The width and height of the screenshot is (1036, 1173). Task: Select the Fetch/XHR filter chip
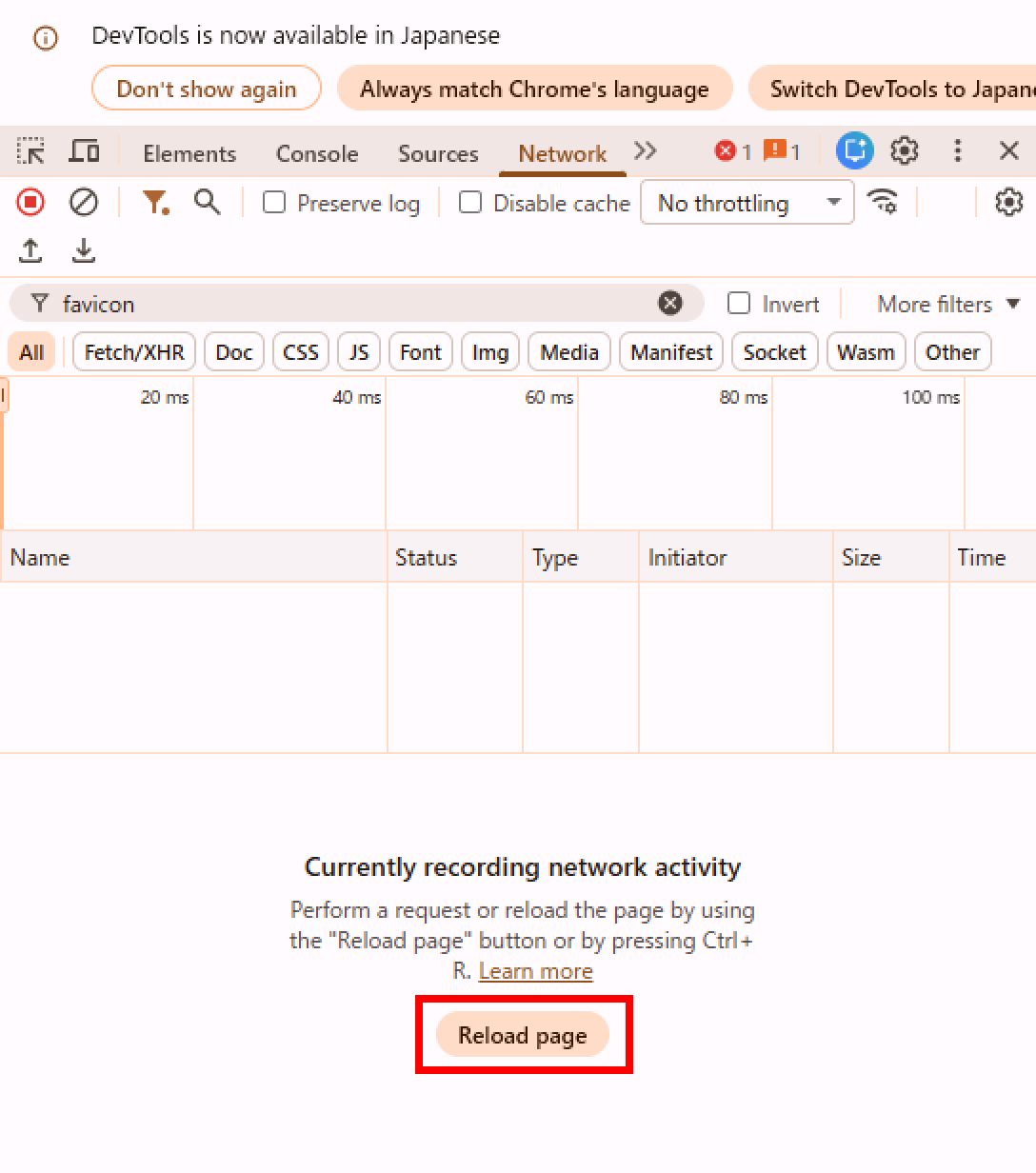pos(133,351)
